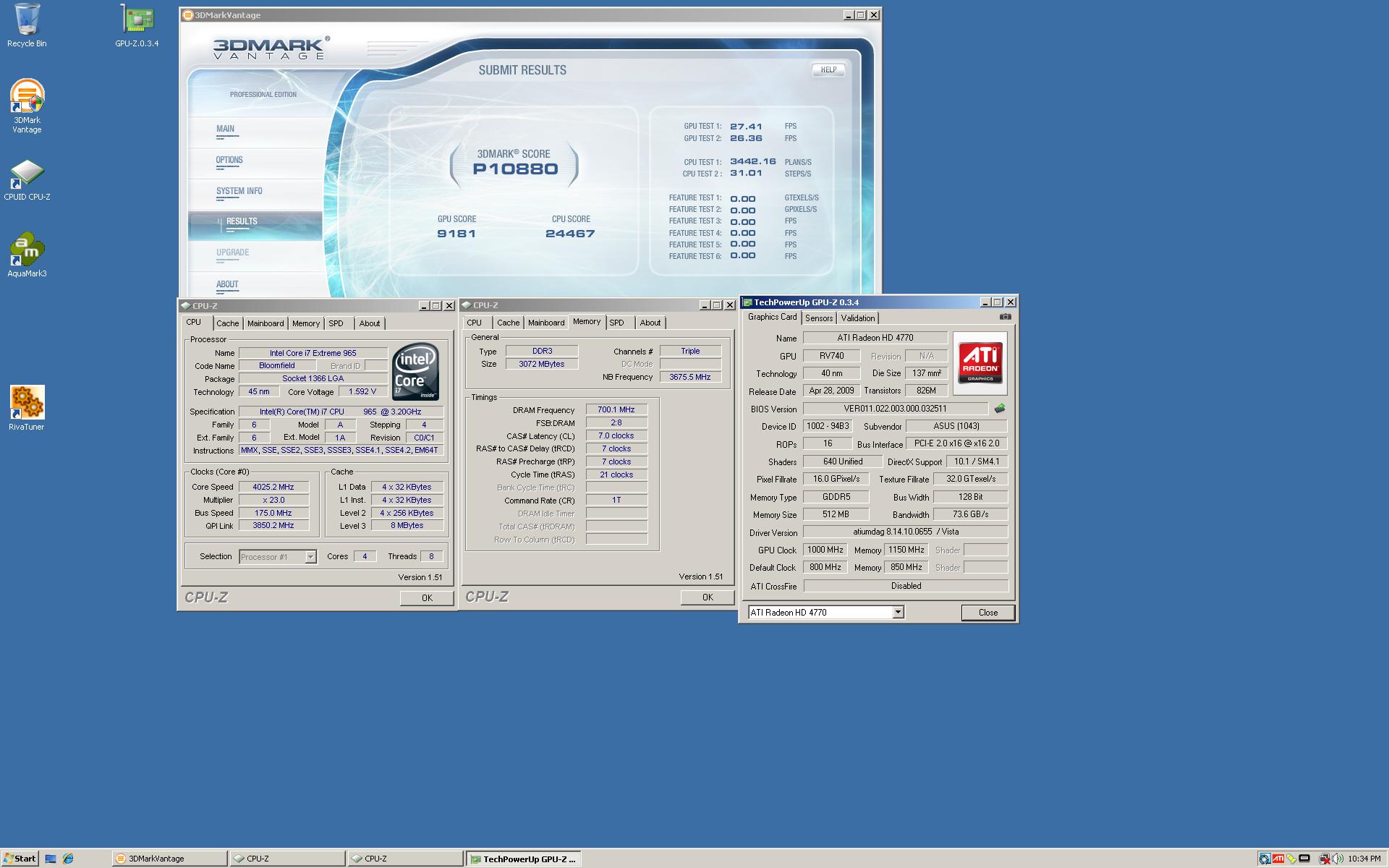The height and width of the screenshot is (868, 1389).
Task: Activate TechPowerUp GPU-Z taskbar button
Action: (x=524, y=859)
